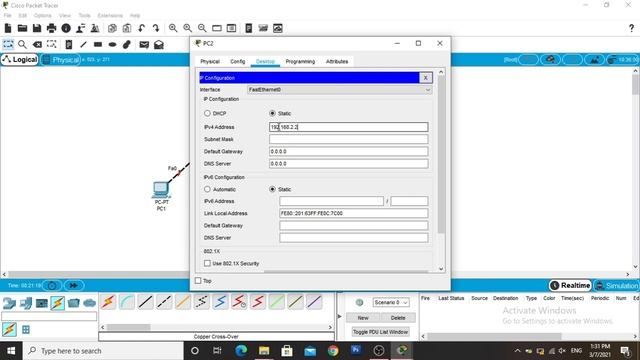Tick the Top checkbox in PC2 window
This screenshot has height=360, width=640.
[x=198, y=280]
